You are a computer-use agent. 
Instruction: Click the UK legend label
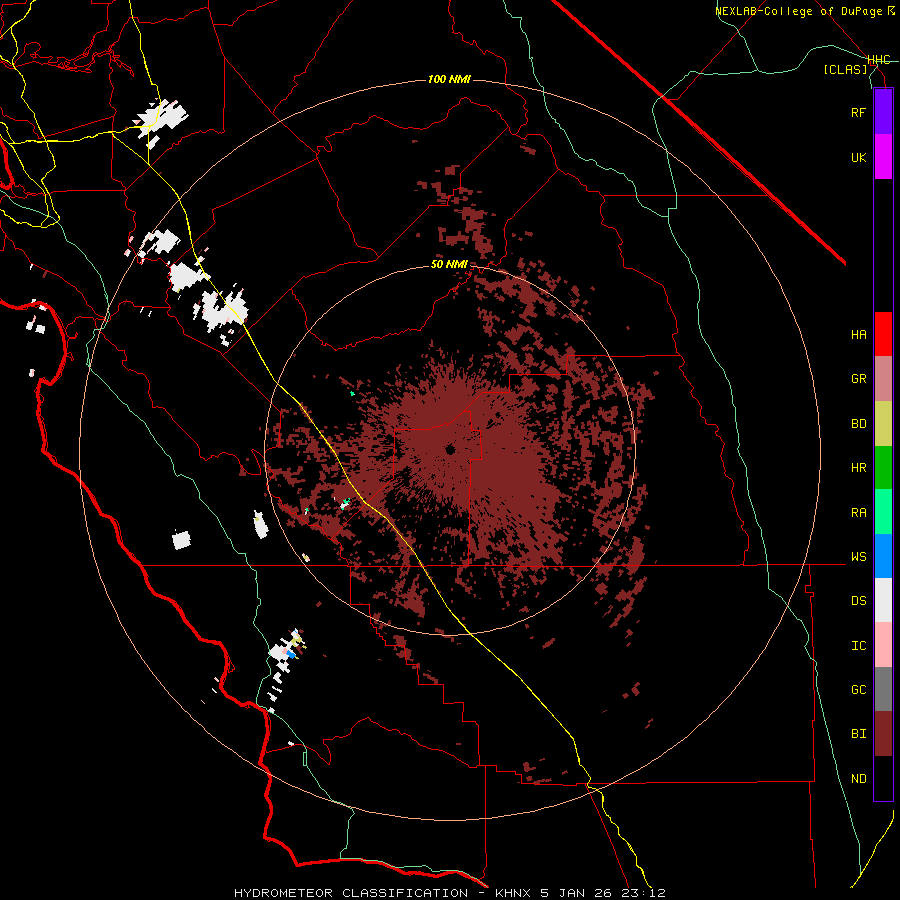[x=858, y=157]
